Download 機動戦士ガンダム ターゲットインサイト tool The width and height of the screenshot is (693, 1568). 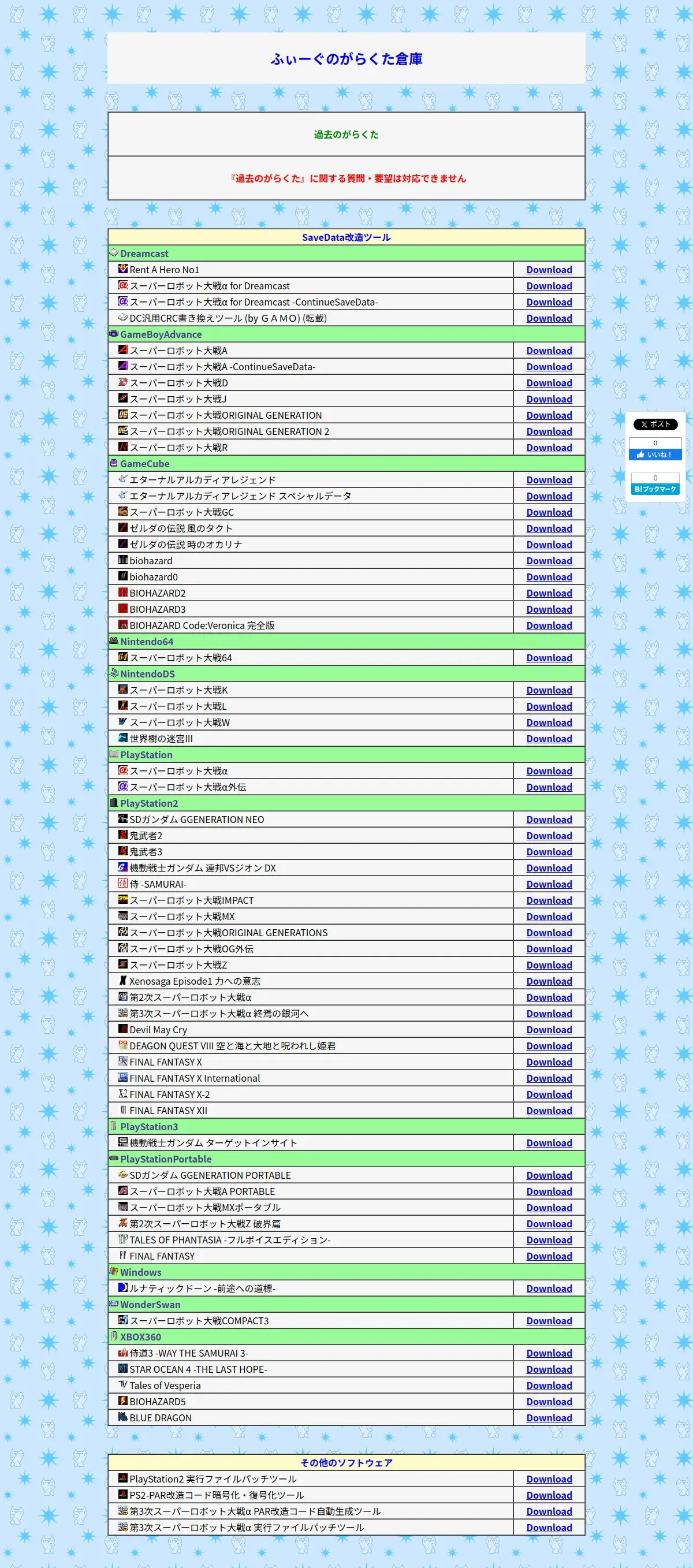click(x=549, y=1143)
